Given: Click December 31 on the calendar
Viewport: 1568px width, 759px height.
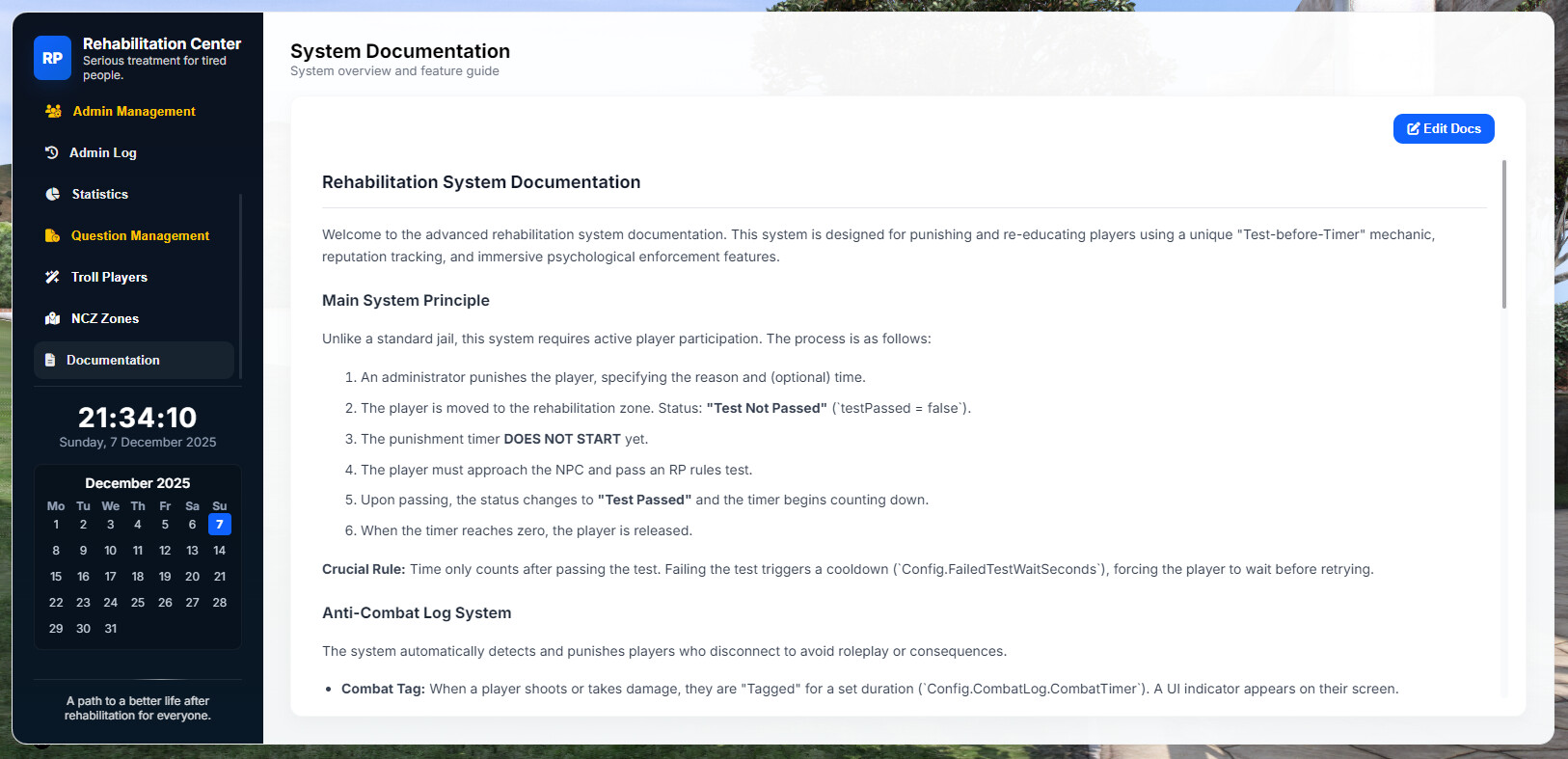Looking at the screenshot, I should [x=111, y=629].
